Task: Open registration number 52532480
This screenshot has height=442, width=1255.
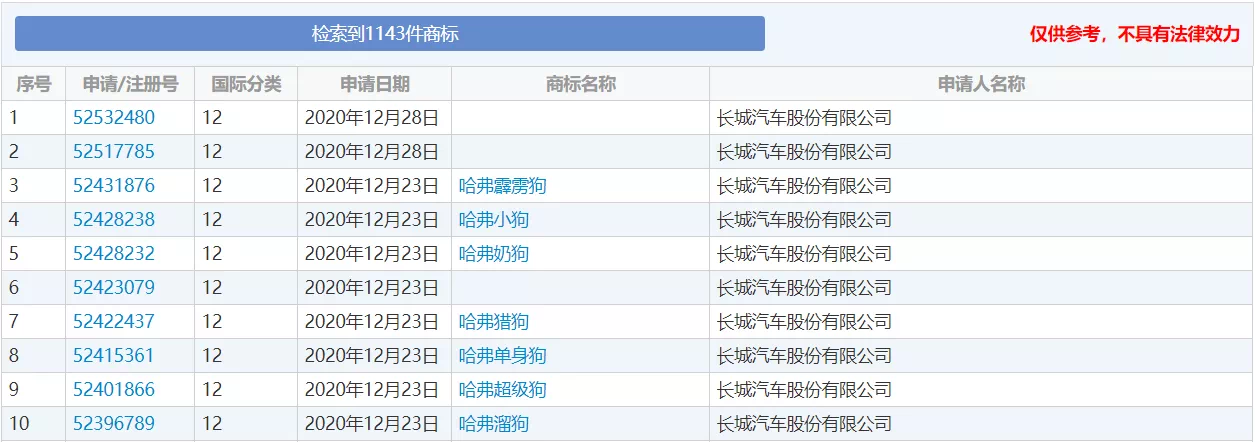Action: [x=114, y=118]
